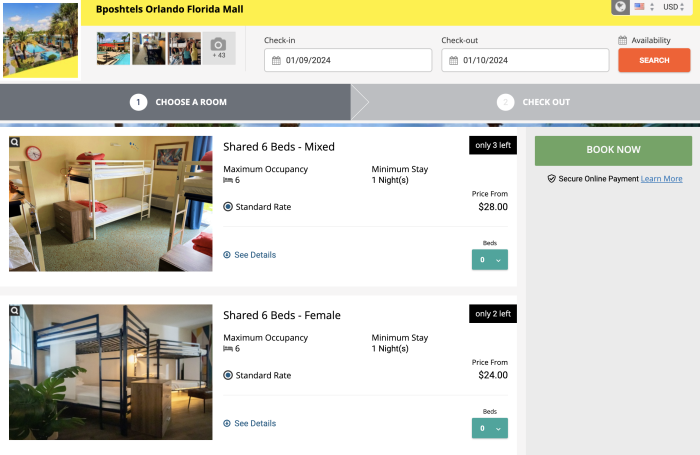Viewport: 700px width, 455px height.
Task: Zoom the Female room photo magnifier icon
Action: pyautogui.click(x=16, y=311)
